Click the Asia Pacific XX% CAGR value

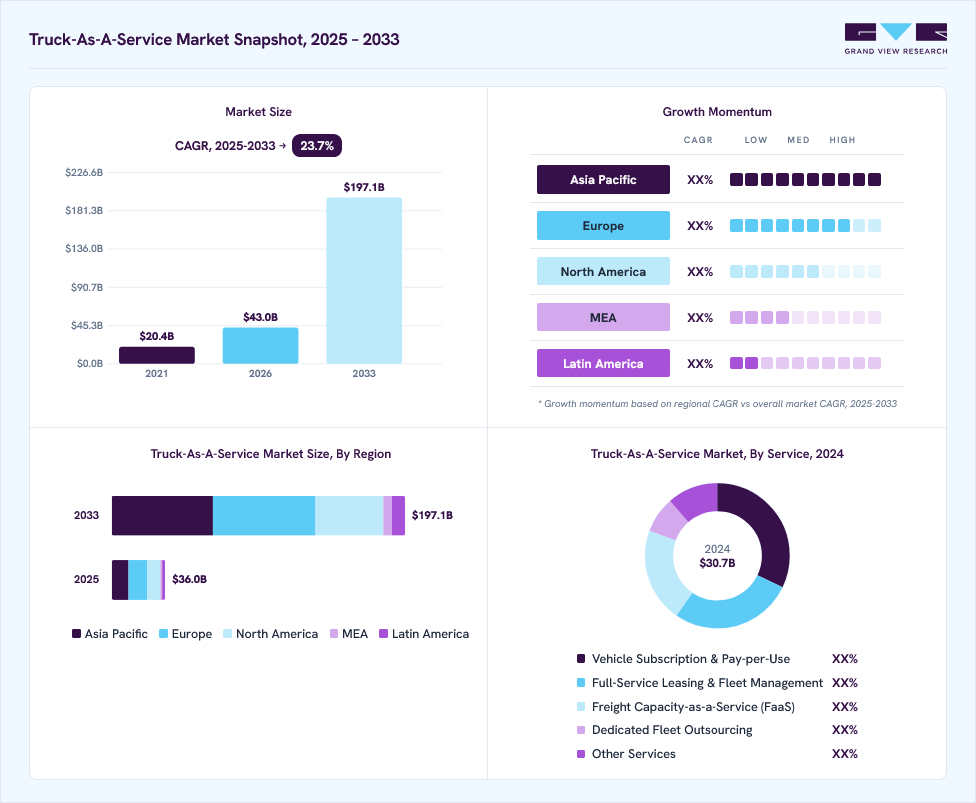[x=700, y=180]
